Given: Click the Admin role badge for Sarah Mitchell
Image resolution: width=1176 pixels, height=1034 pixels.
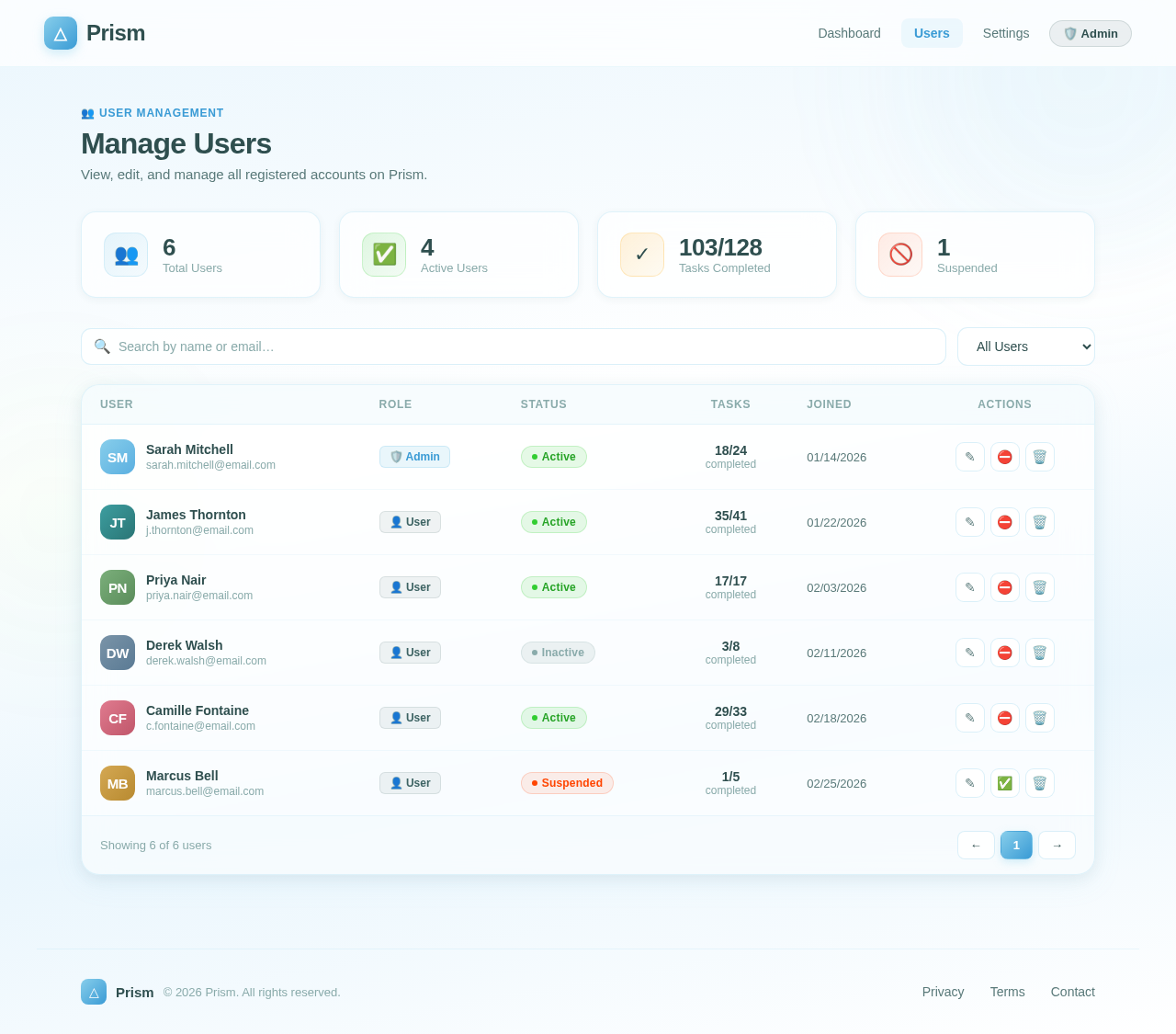Looking at the screenshot, I should coord(414,457).
